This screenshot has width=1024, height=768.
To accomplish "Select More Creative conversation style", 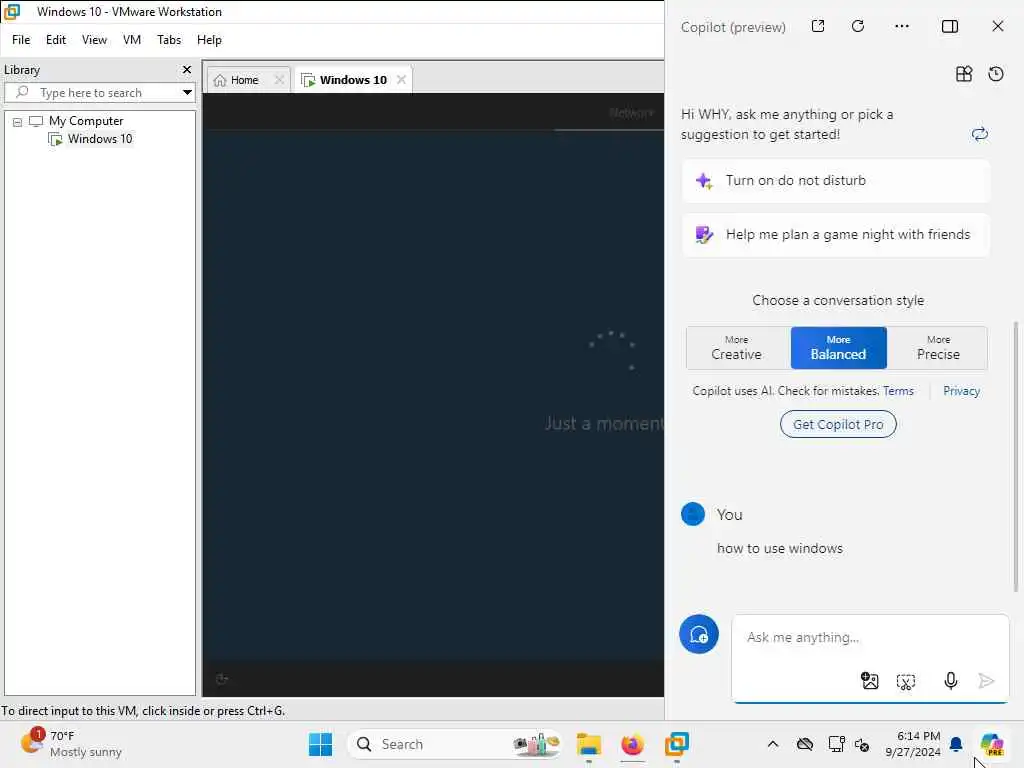I will tap(737, 348).
